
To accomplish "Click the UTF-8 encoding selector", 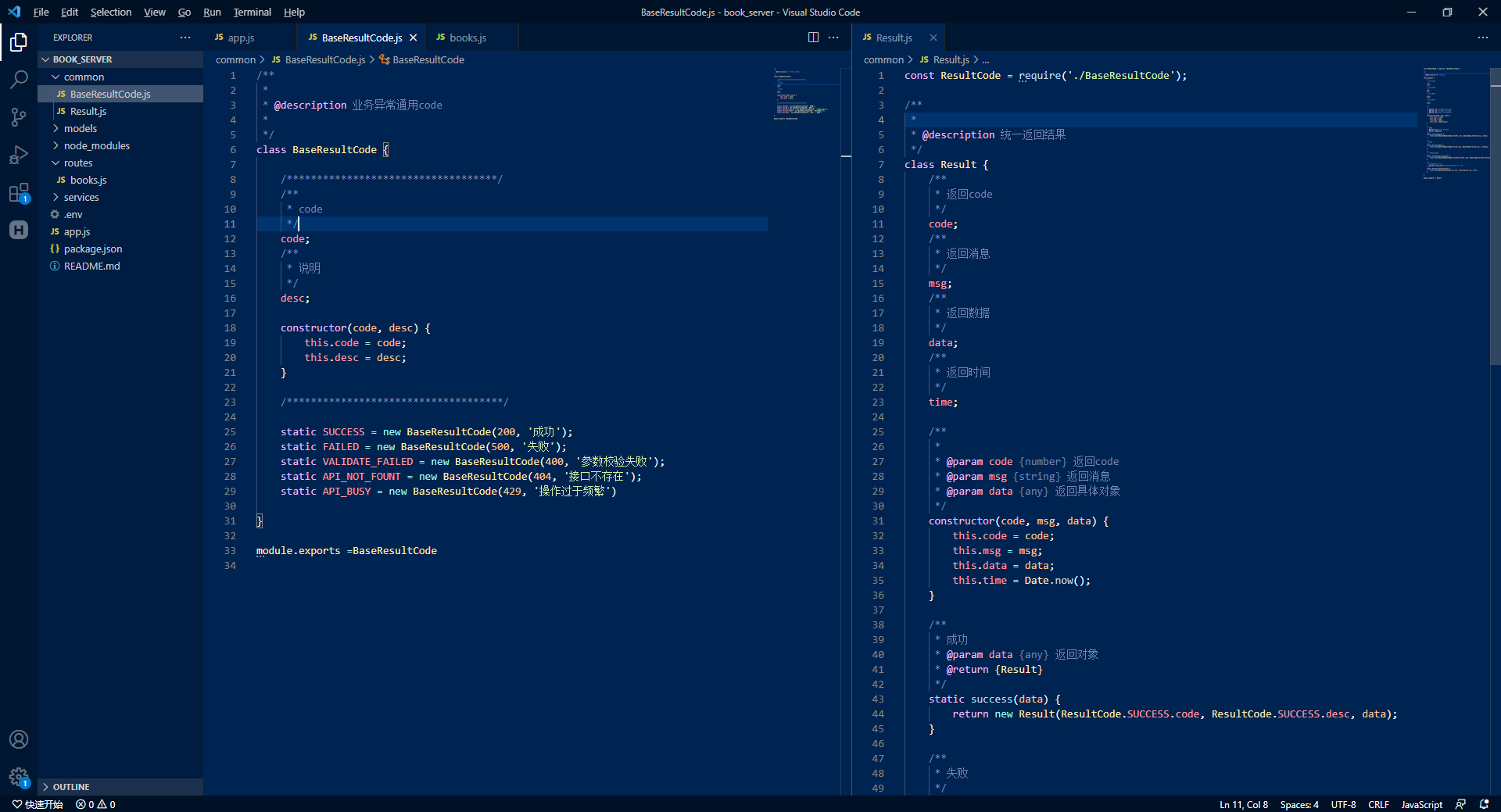I will click(x=1344, y=804).
